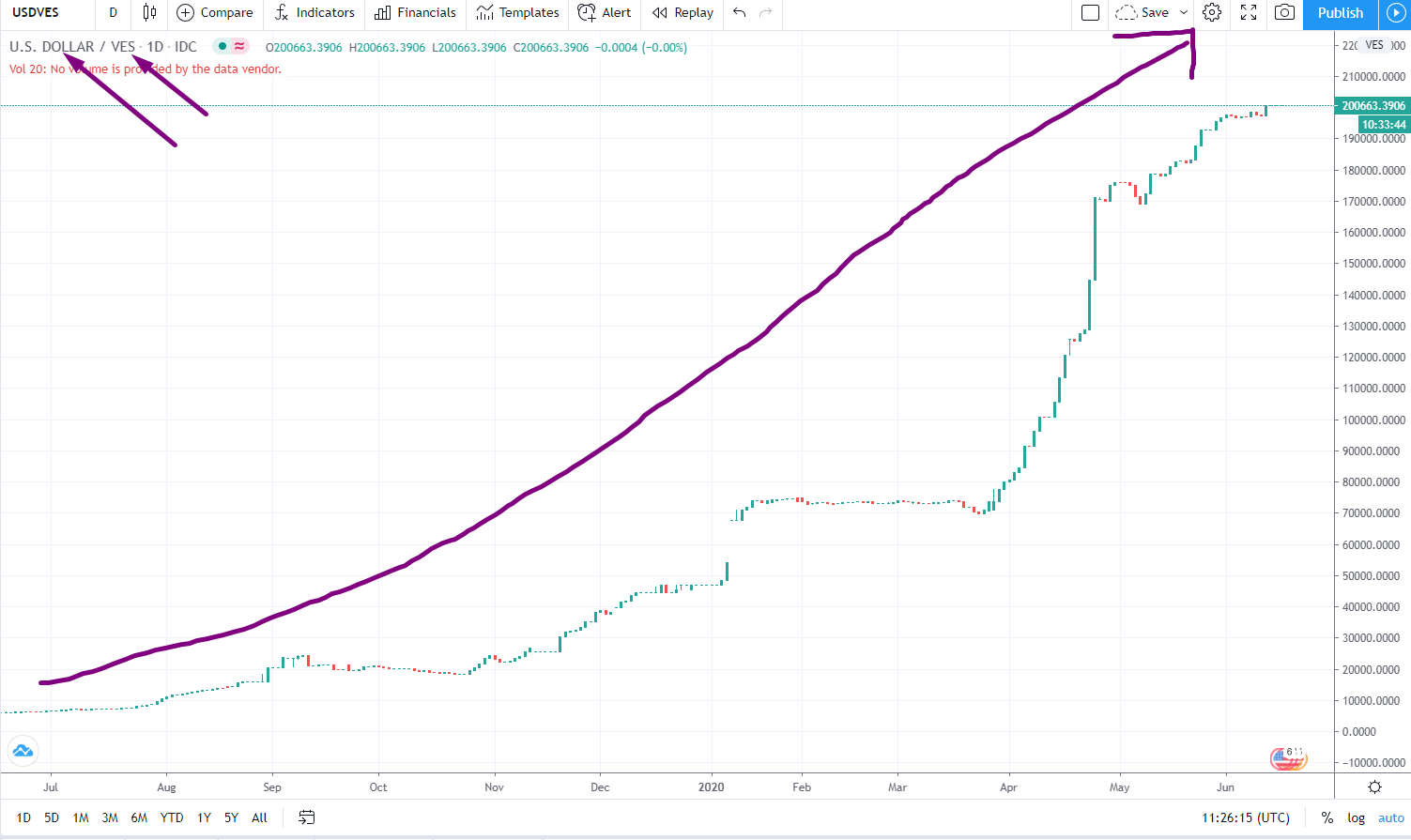Open the Templates menu
The width and height of the screenshot is (1411, 840).
(x=517, y=13)
